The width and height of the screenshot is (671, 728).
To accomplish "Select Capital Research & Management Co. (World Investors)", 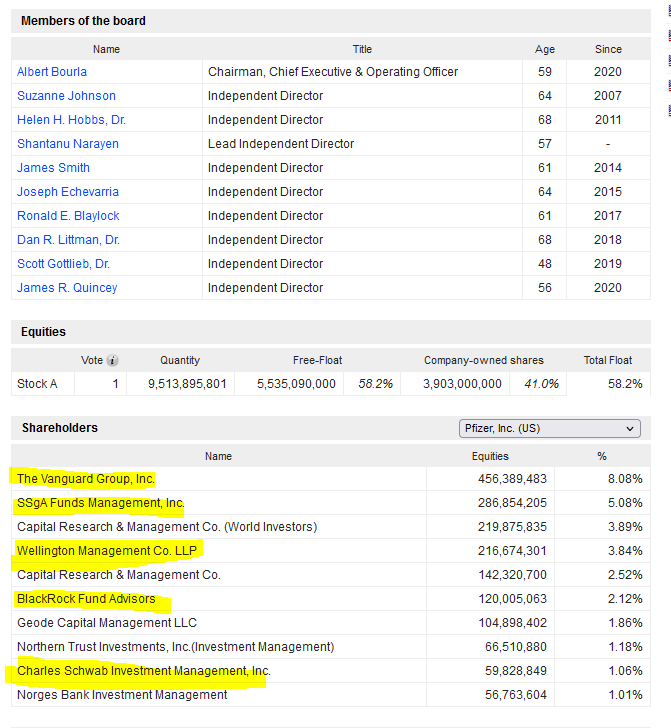I will click(167, 527).
